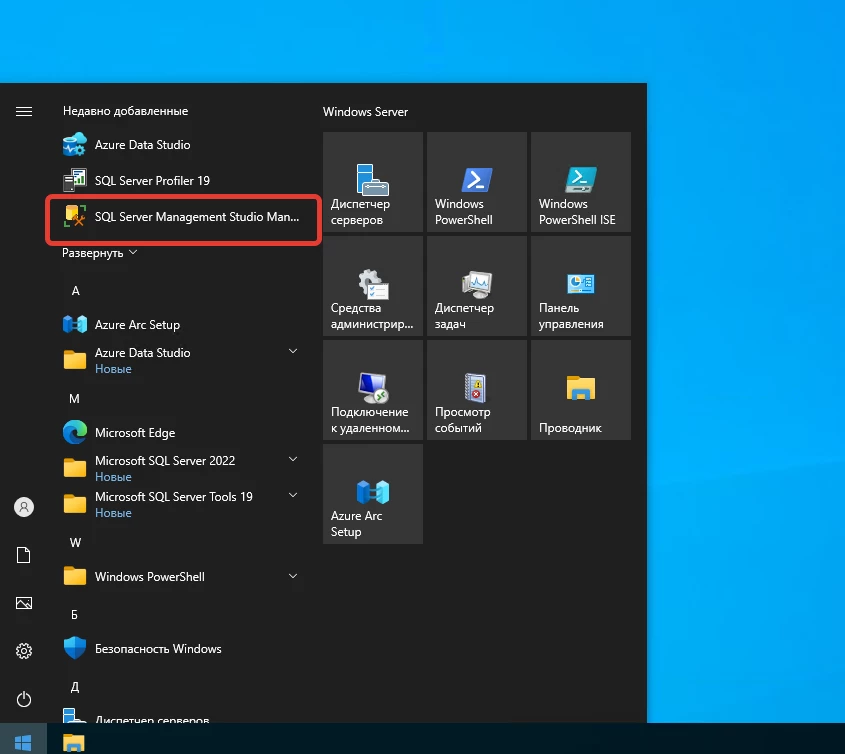845x754 pixels.
Task: Toggle the hamburger menu at top of Start
Action: tap(24, 111)
